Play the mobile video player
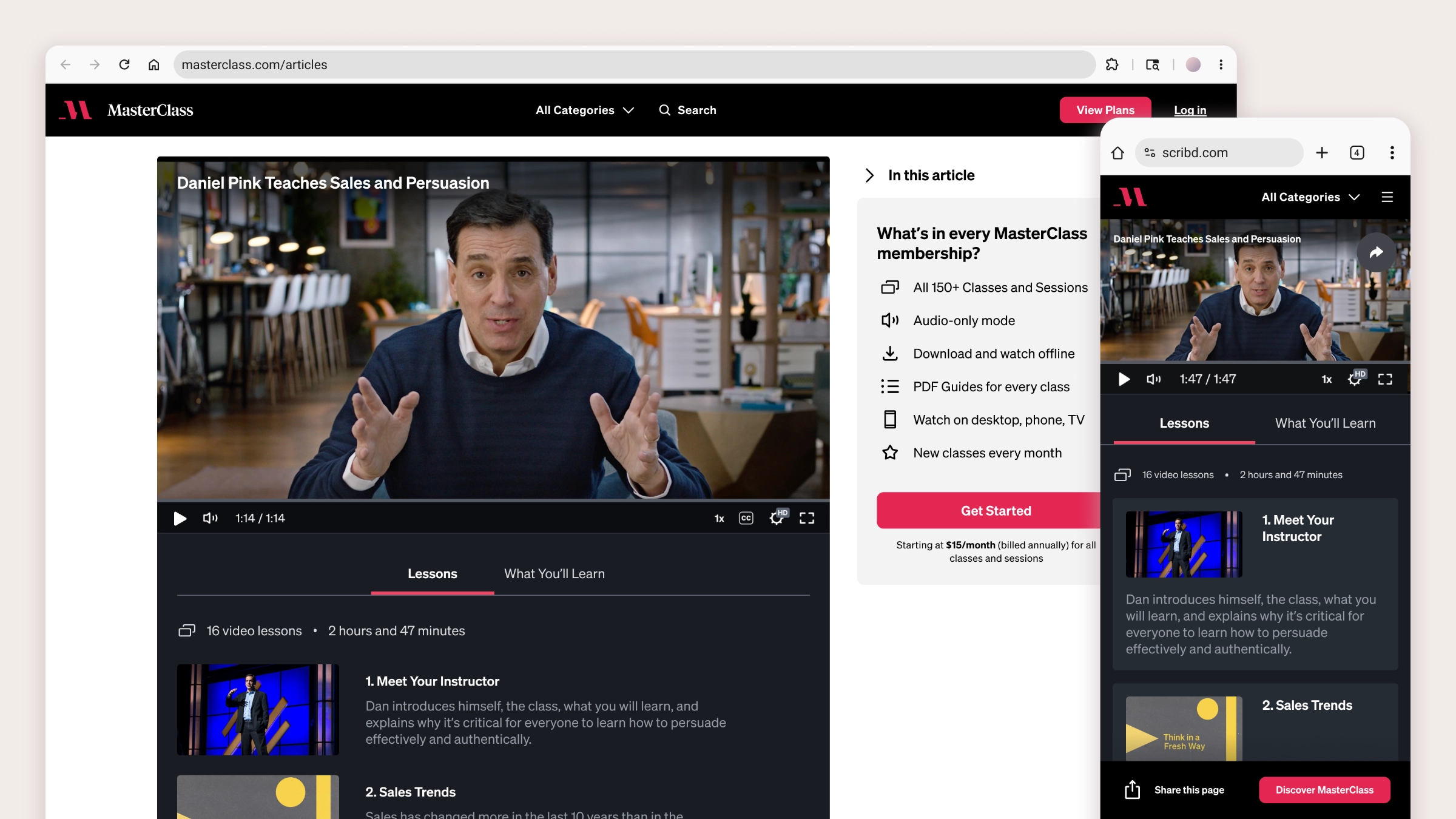This screenshot has width=1456, height=819. point(1124,379)
